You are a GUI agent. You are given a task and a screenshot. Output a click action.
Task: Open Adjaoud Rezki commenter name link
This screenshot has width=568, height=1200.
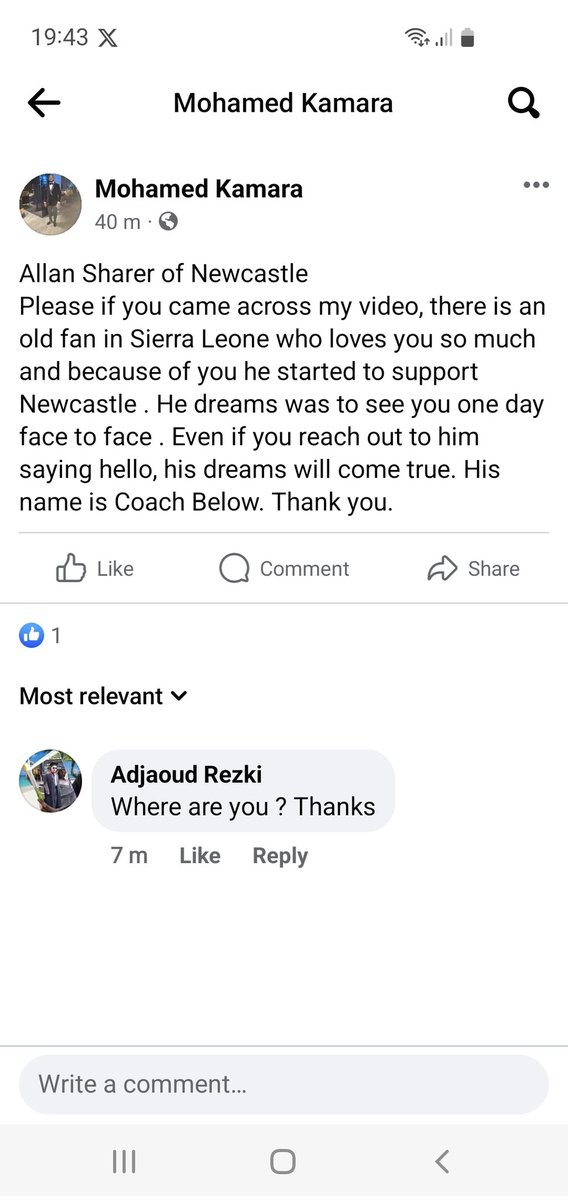tap(186, 775)
